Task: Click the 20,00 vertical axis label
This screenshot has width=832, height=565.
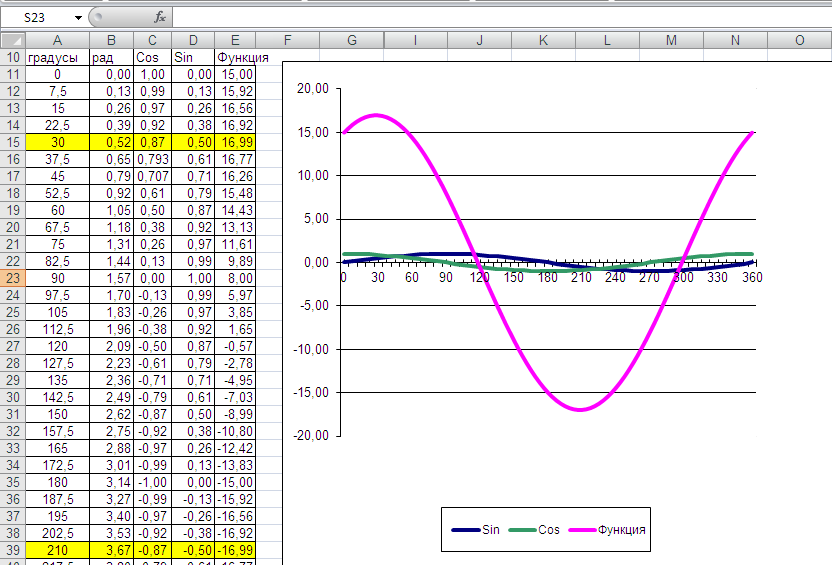Action: [x=313, y=89]
